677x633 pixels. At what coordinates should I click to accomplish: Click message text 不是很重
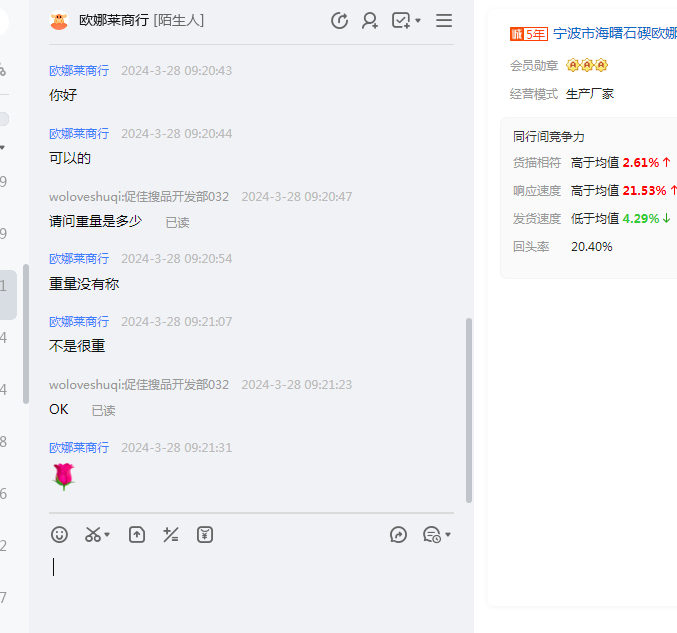pos(77,346)
